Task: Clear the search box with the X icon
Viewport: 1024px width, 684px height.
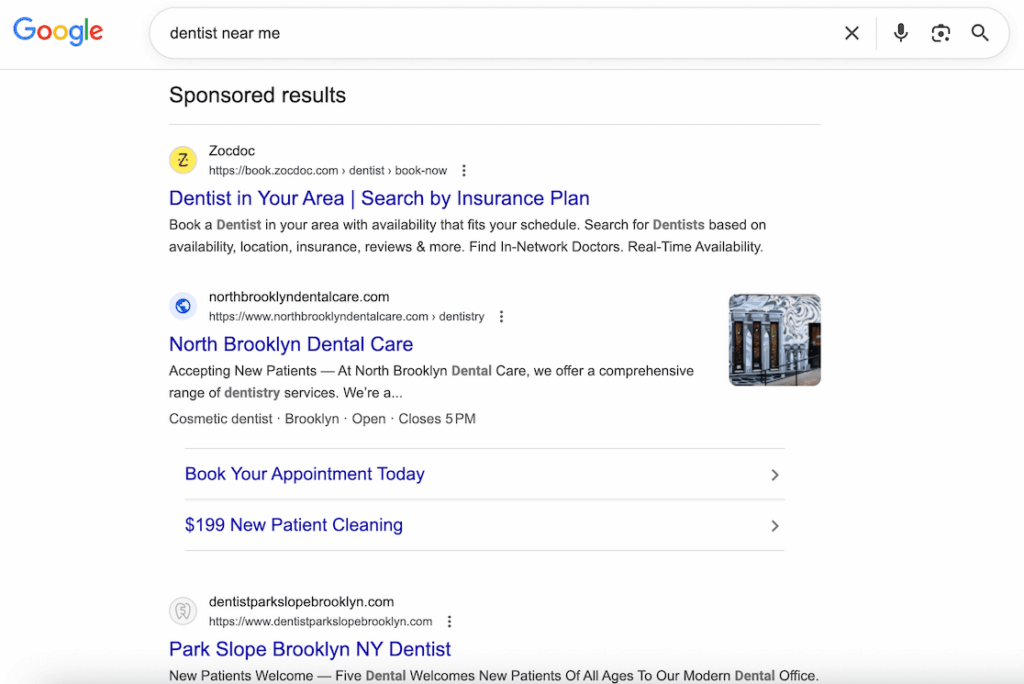Action: click(851, 32)
